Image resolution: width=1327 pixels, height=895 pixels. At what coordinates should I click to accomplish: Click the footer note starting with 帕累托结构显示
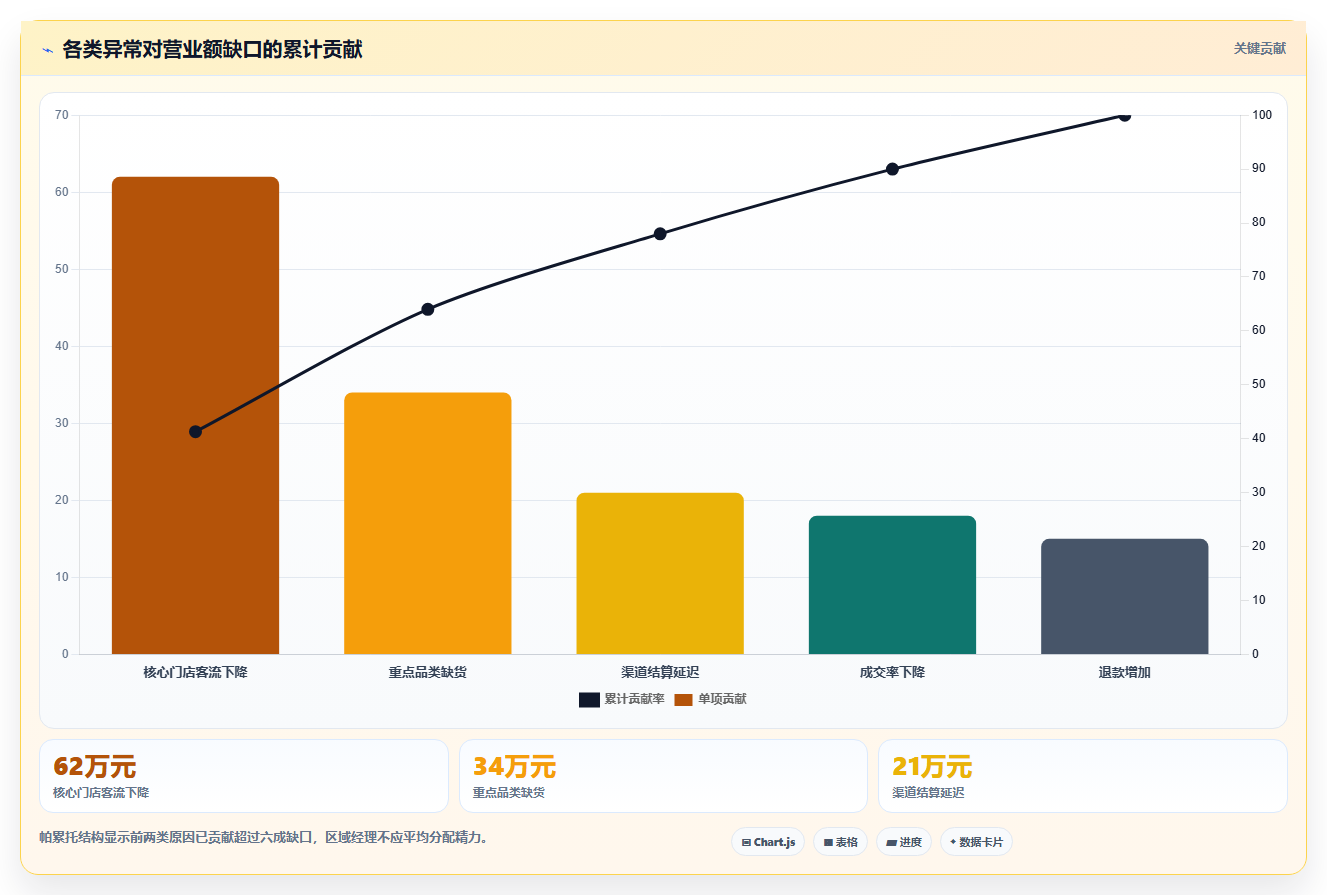265,837
